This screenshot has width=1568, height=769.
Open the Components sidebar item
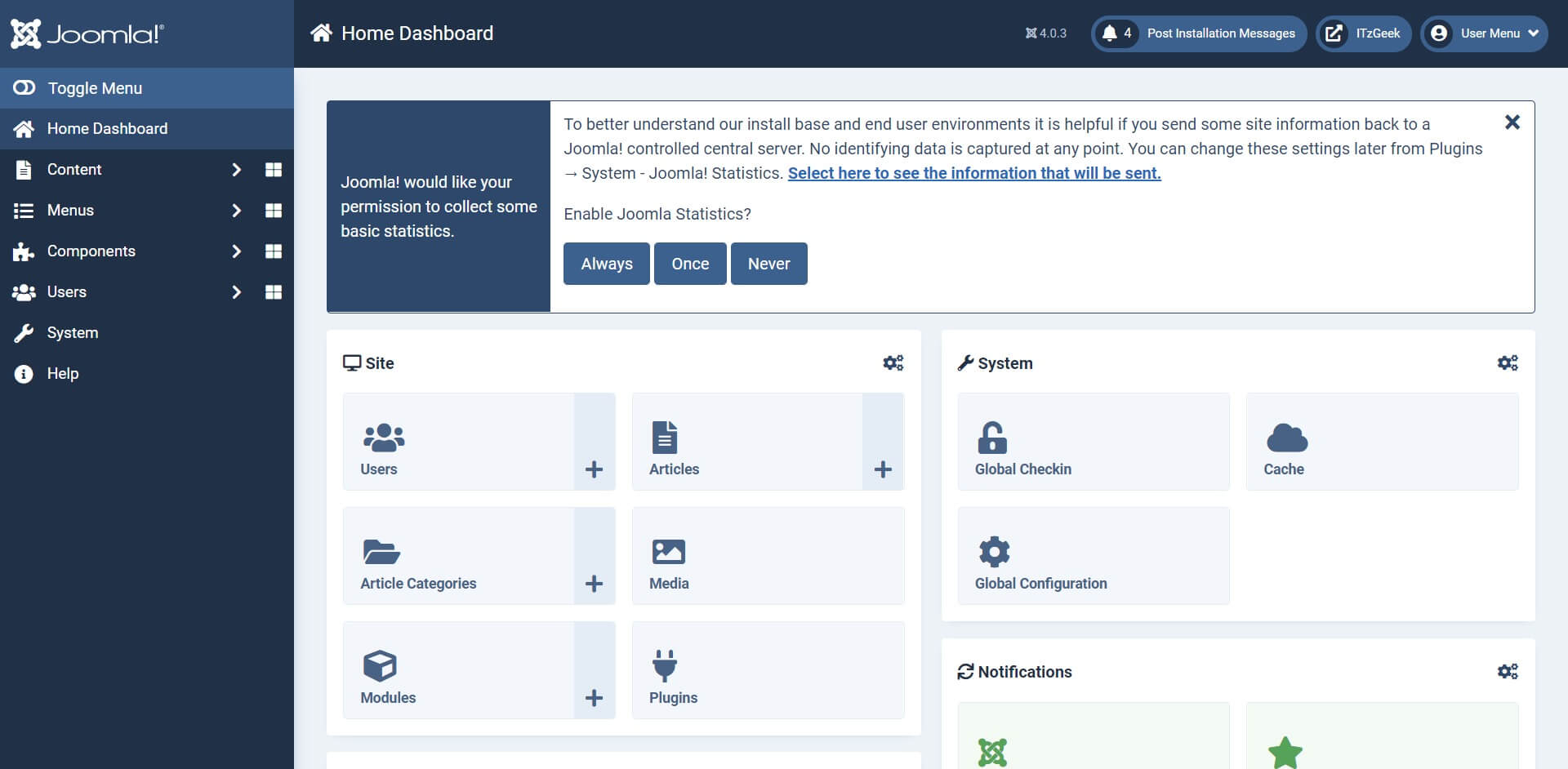coord(91,251)
